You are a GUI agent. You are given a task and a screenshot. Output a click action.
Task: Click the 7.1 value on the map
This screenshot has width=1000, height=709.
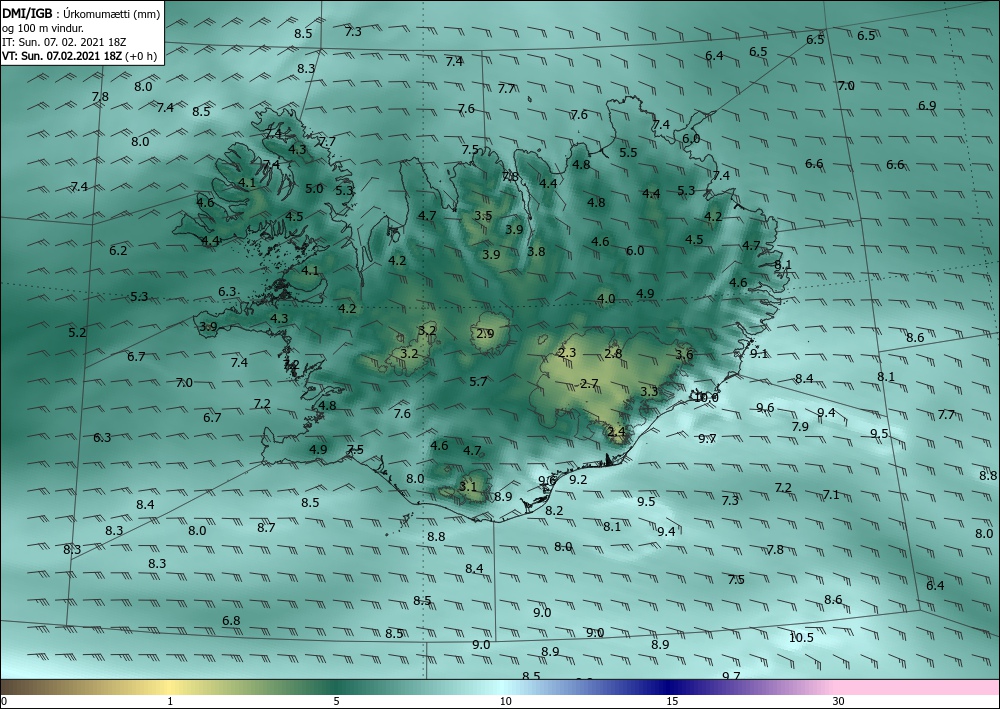click(830, 494)
